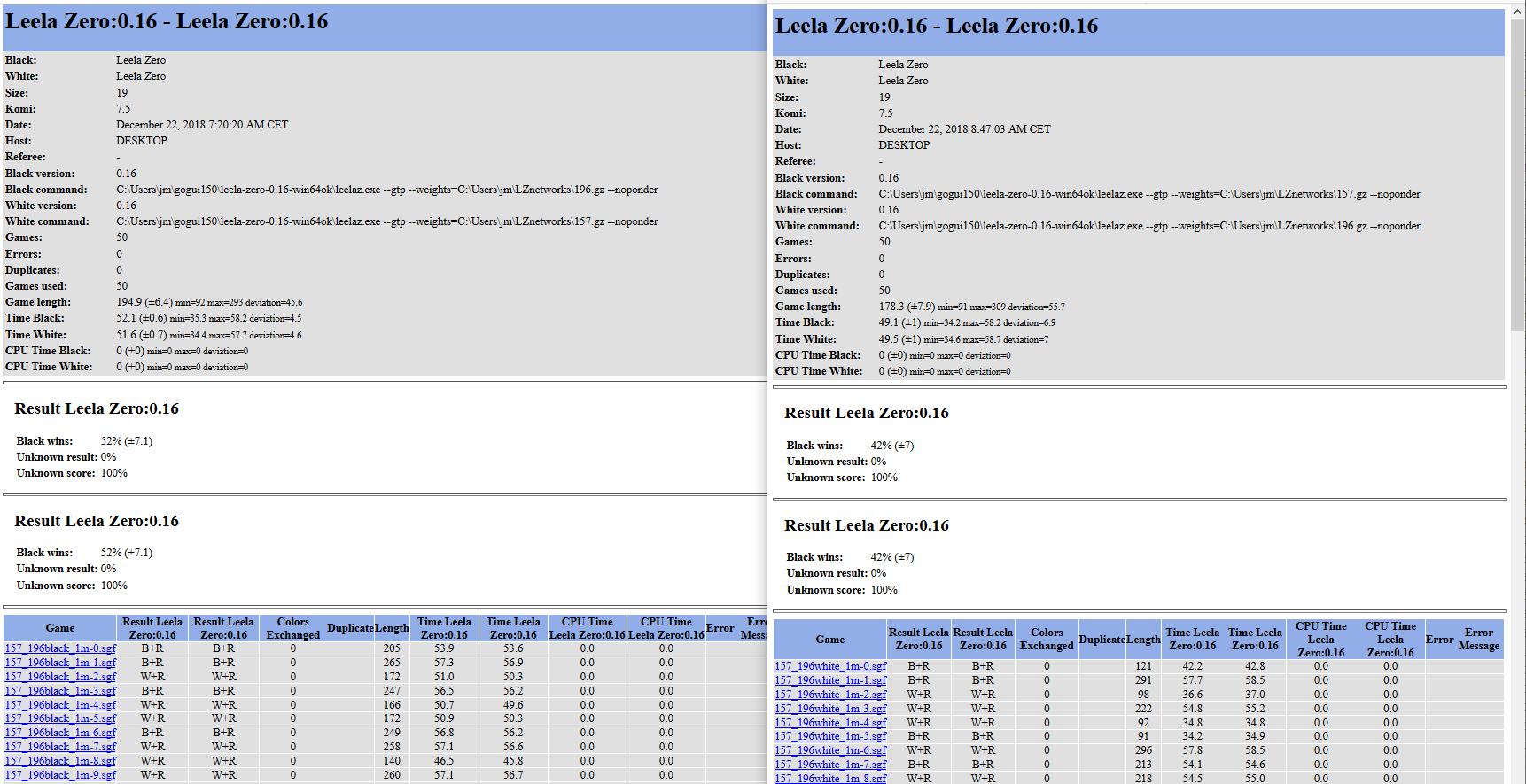Click the Length column header in left table
1526x784 pixels.
click(x=392, y=628)
